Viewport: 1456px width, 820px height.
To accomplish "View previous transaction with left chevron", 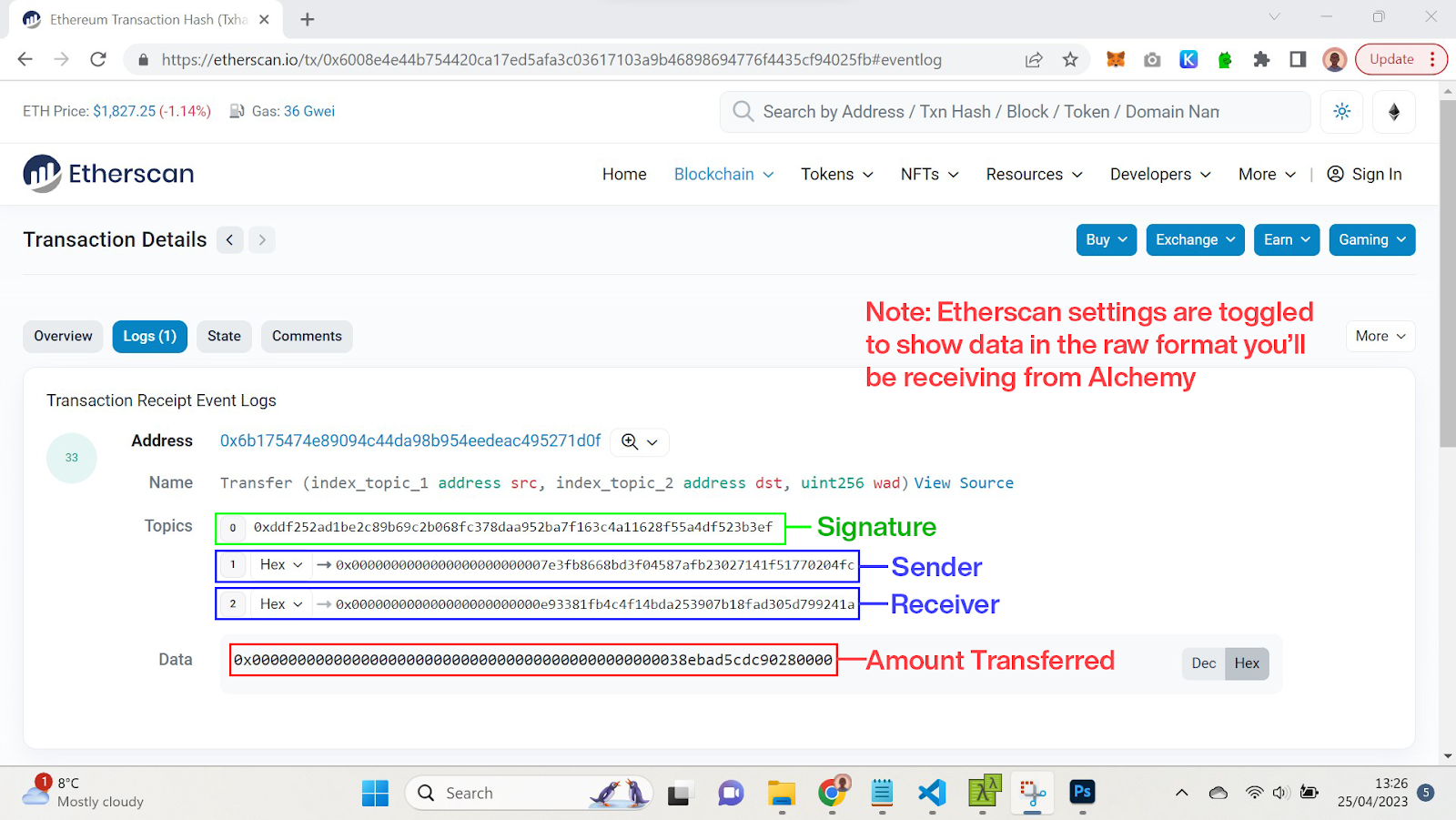I will click(230, 239).
